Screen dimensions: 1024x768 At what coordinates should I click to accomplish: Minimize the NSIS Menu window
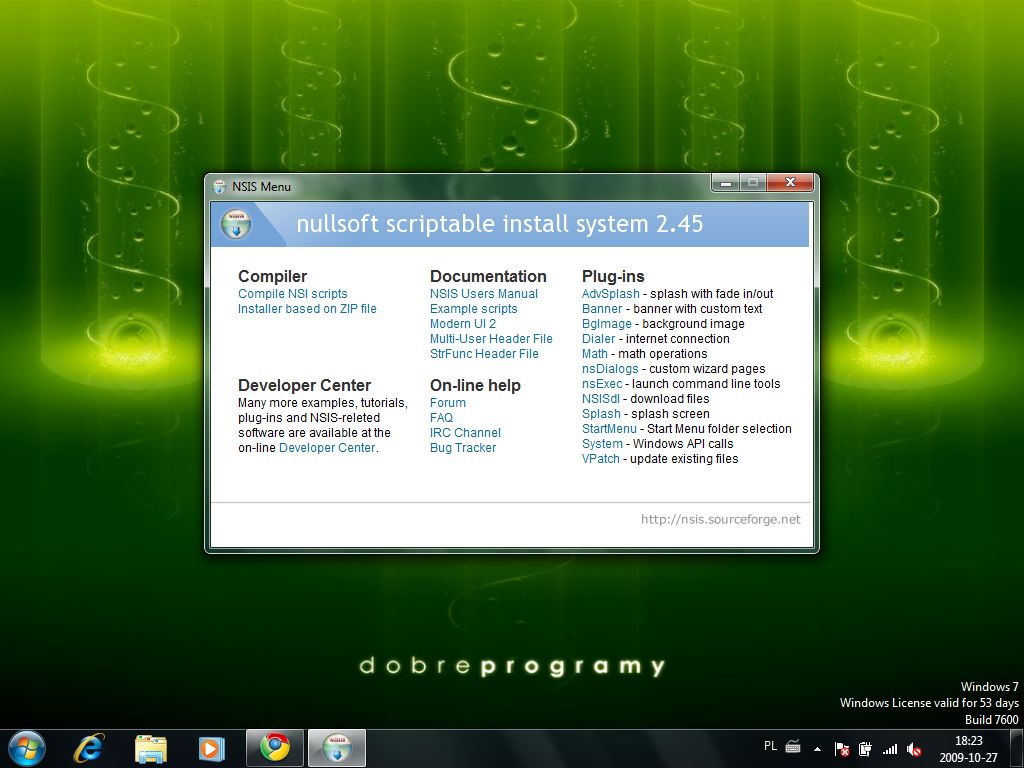[x=726, y=183]
